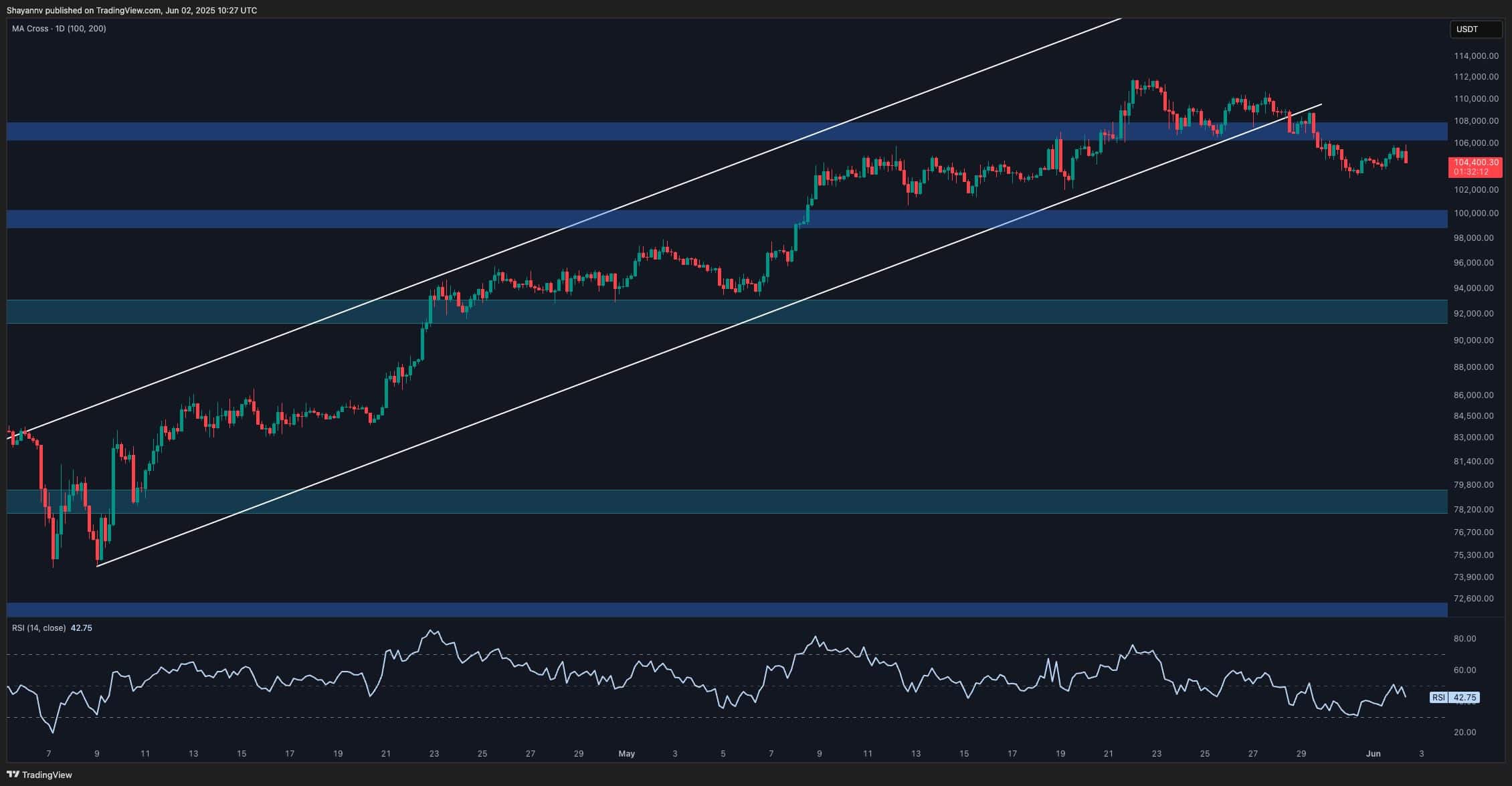Click the RSI tag on the right axis

(x=1438, y=697)
